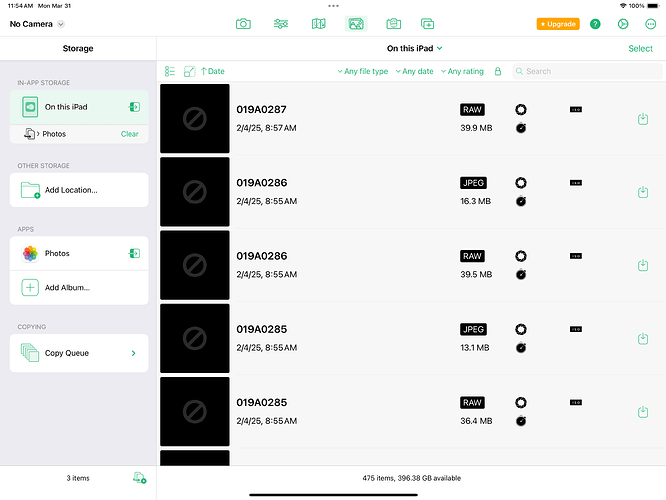
Task: Tap the multitasking three dots at top
Action: pos(333,6)
